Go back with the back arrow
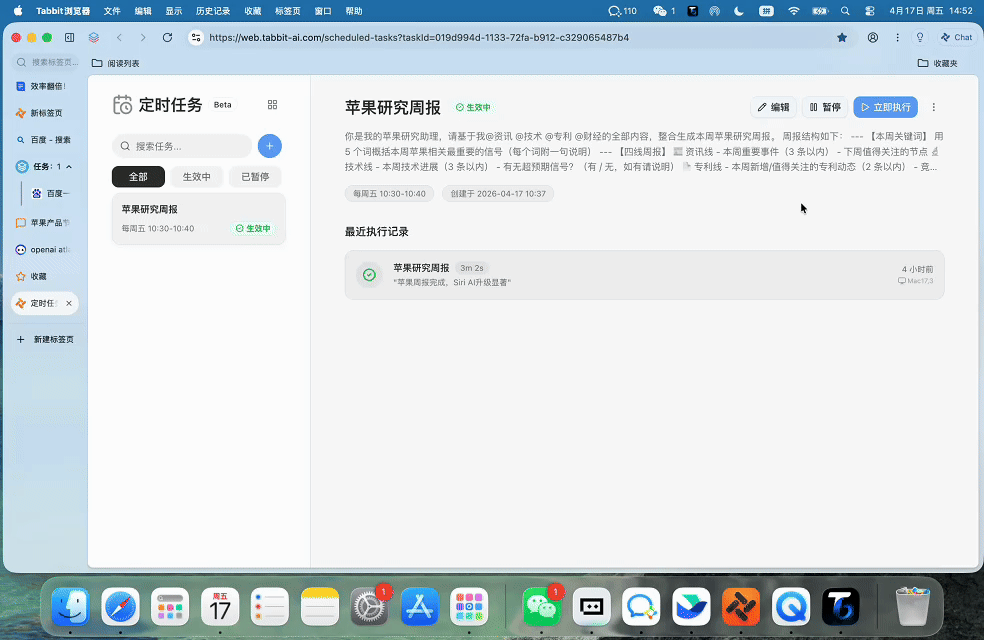The width and height of the screenshot is (984, 640). click(119, 38)
